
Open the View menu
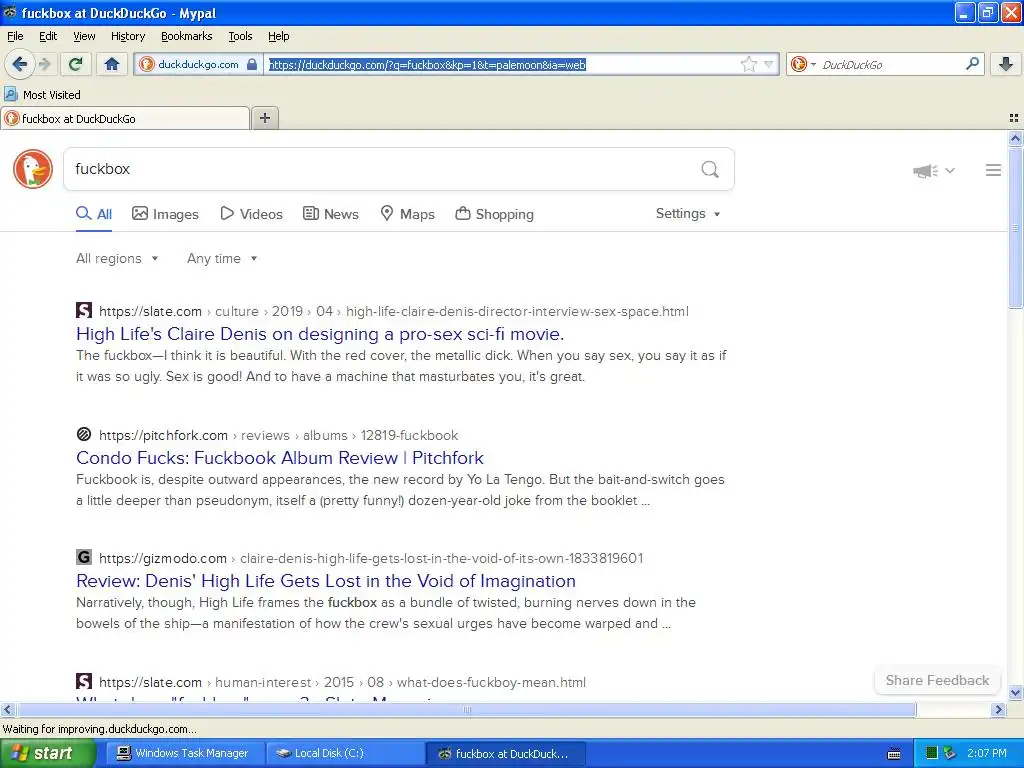click(x=84, y=36)
